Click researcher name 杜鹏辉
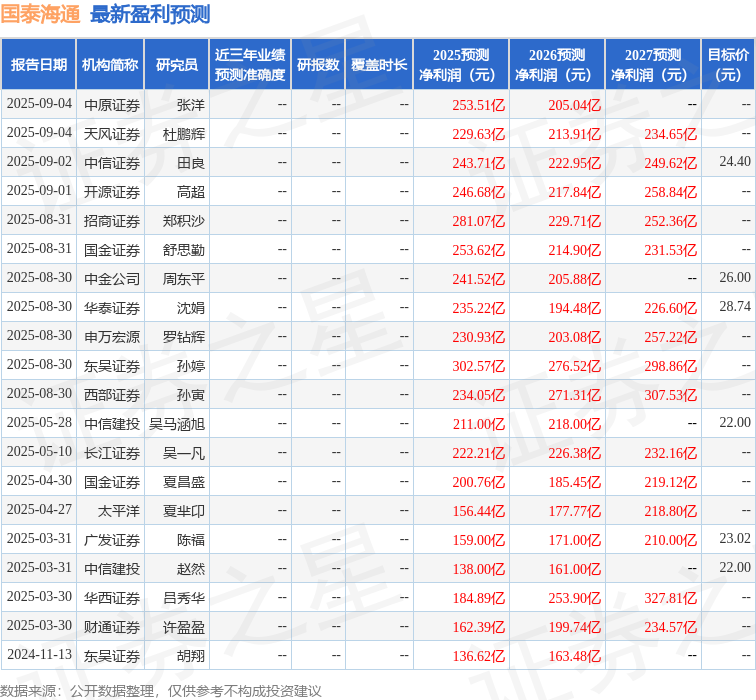The image size is (756, 700). pyautogui.click(x=184, y=134)
